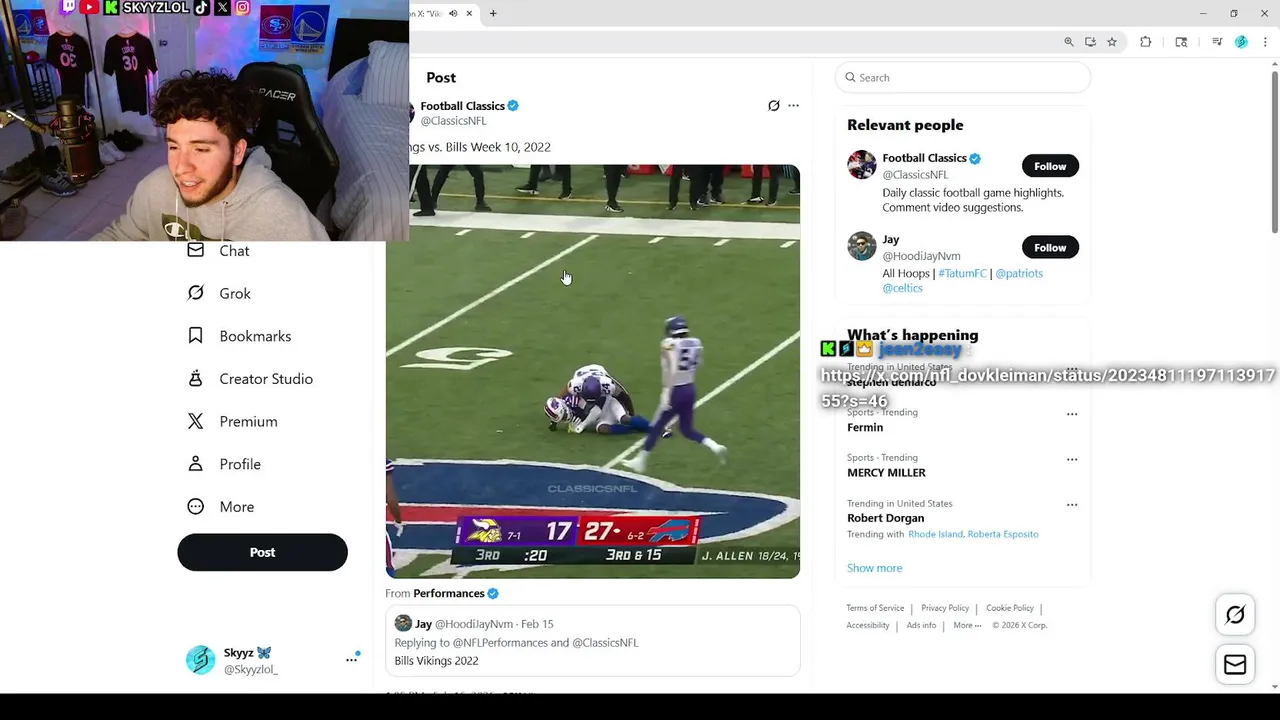Open Privacy Policy link
The image size is (1280, 720).
coord(945,608)
